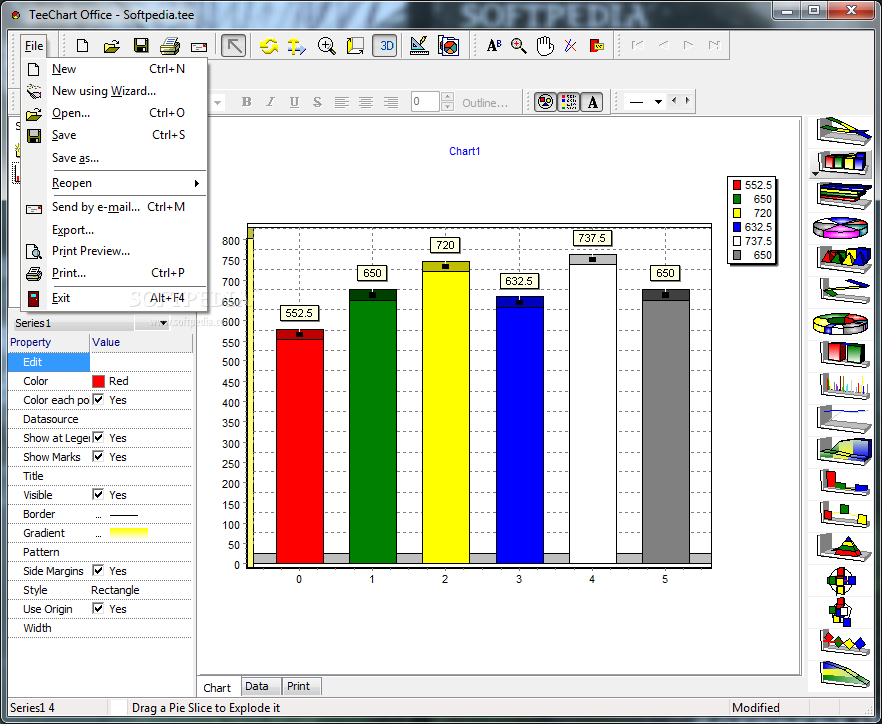Choose Exit from File menu
The height and width of the screenshot is (724, 882).
[x=115, y=298]
